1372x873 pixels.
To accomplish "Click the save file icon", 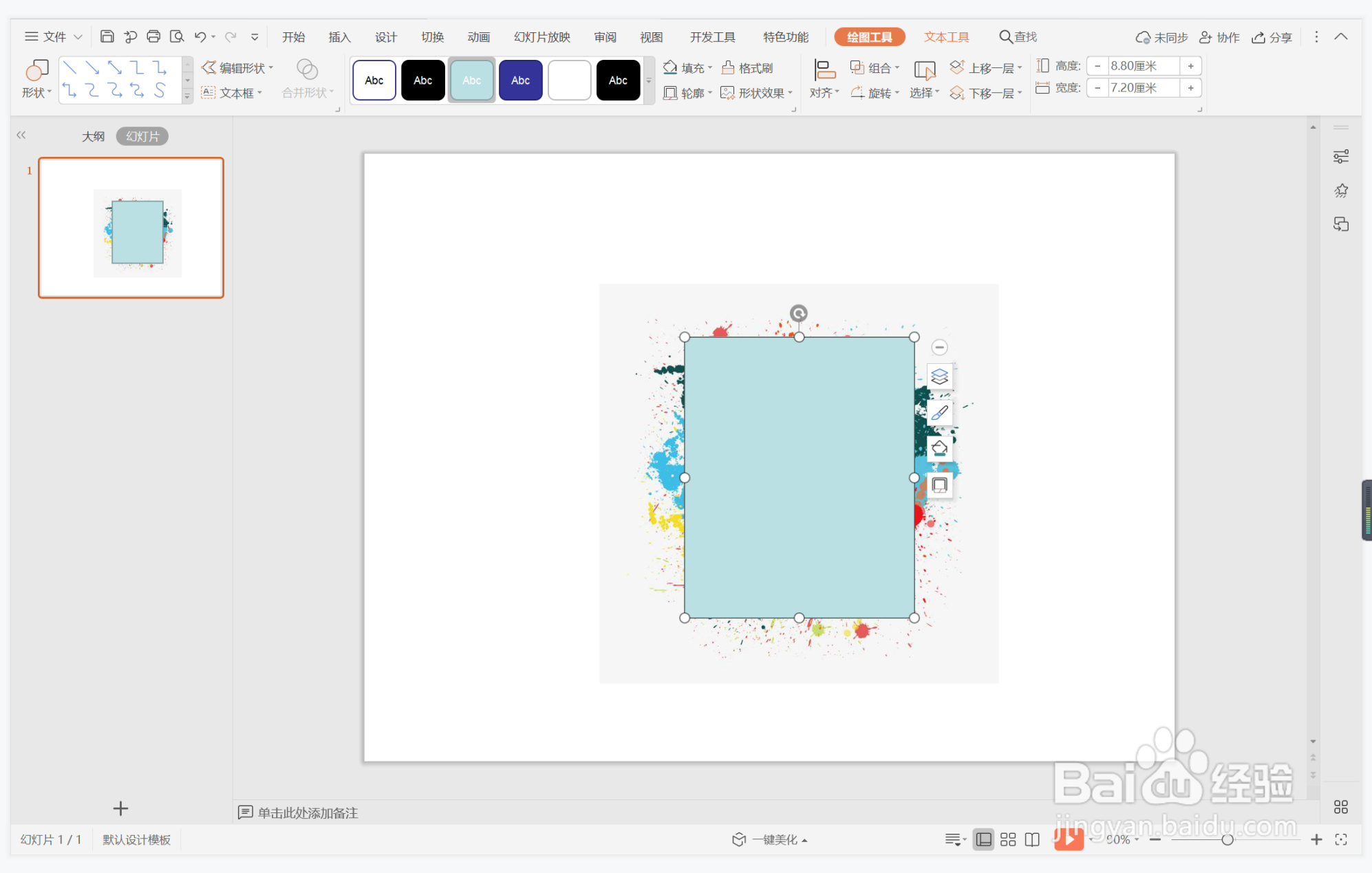I will pos(107,36).
